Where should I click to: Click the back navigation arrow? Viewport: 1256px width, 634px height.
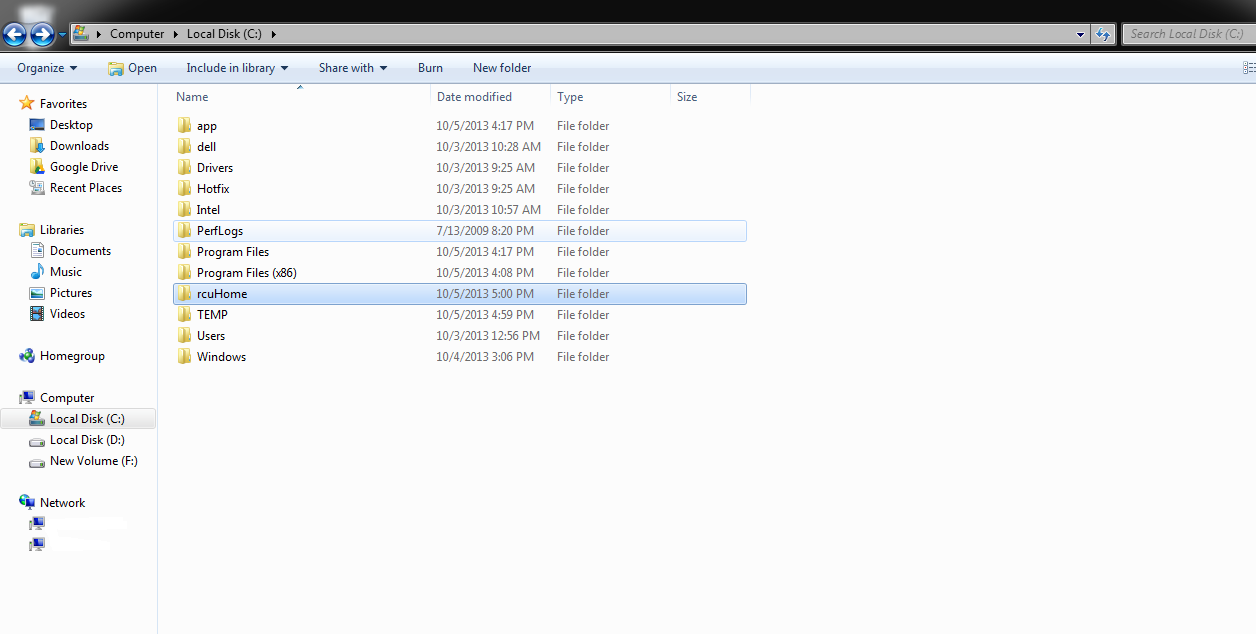(x=14, y=33)
